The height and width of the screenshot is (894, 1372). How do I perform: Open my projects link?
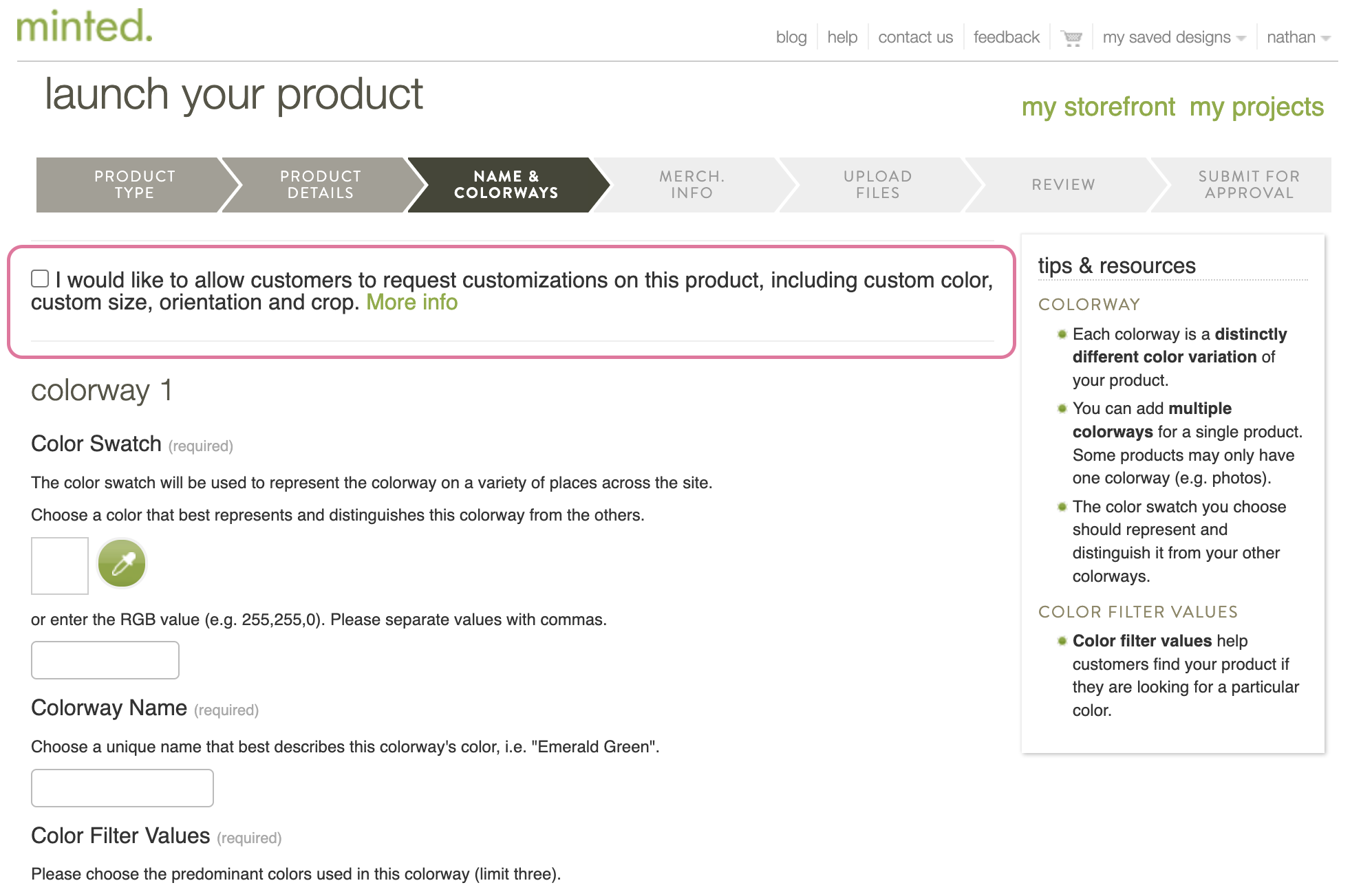(1256, 107)
